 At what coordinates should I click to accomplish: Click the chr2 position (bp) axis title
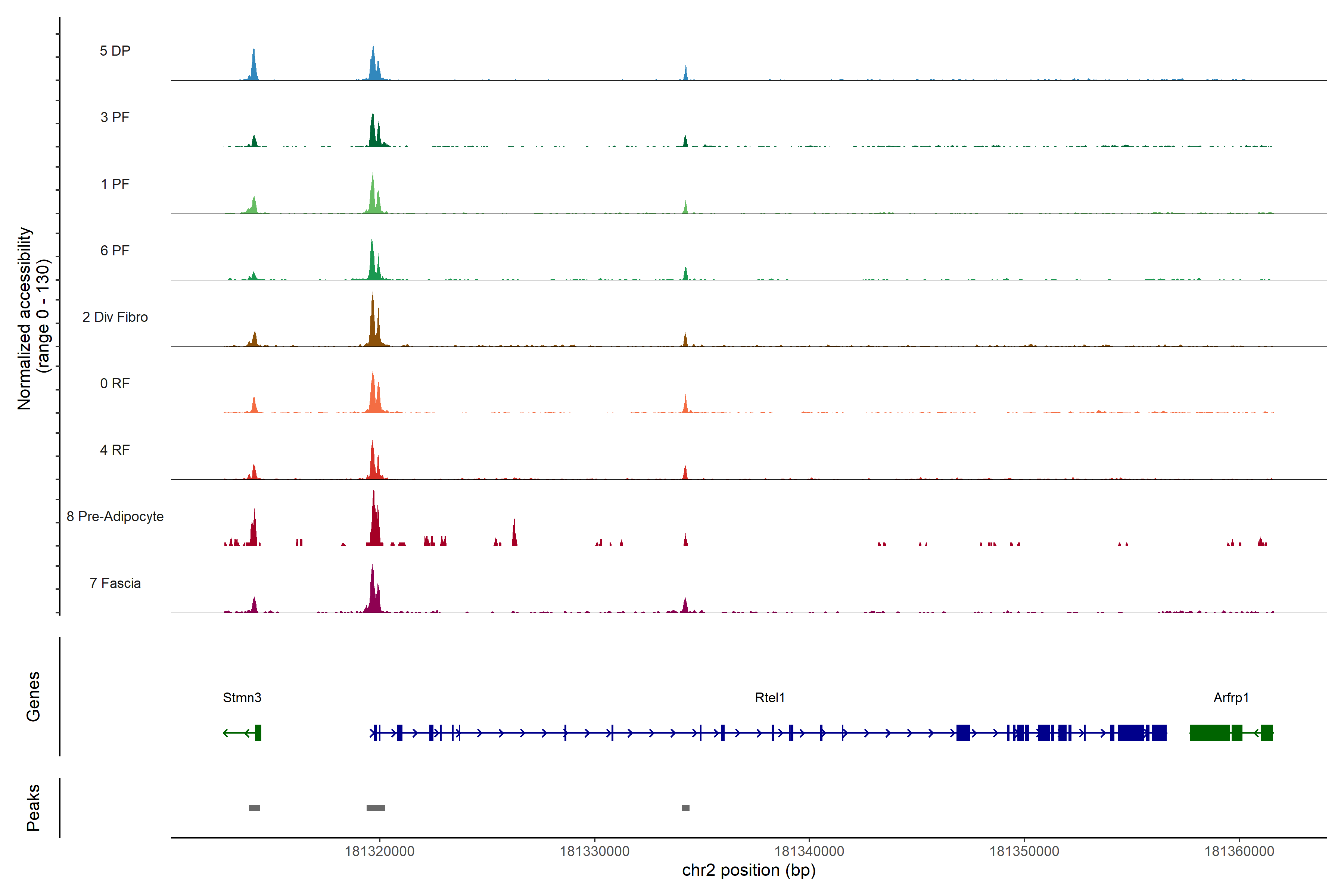(x=749, y=870)
